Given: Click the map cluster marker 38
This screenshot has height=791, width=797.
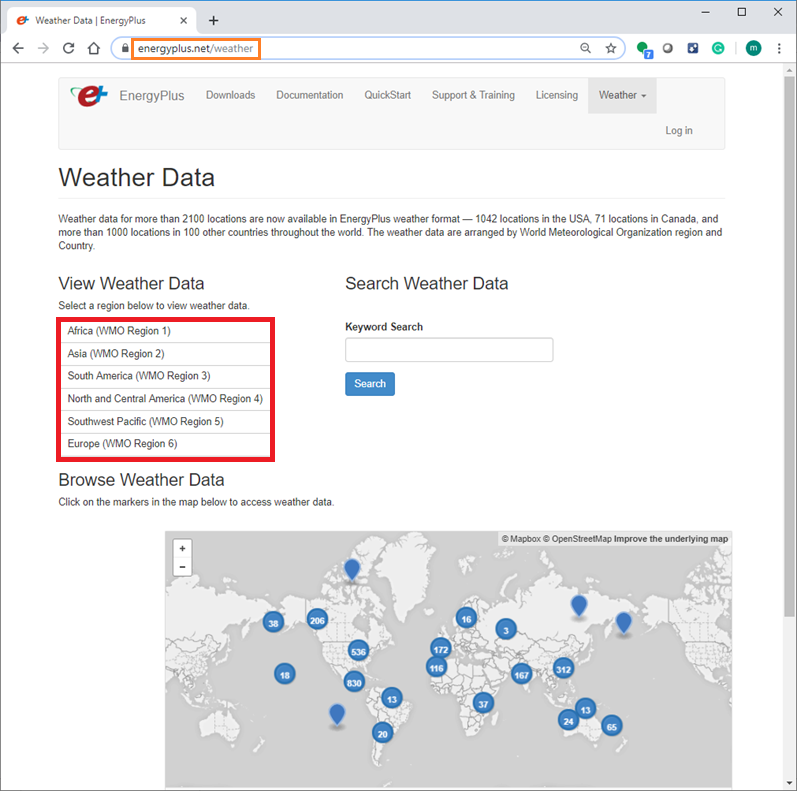Looking at the screenshot, I should pos(273,623).
